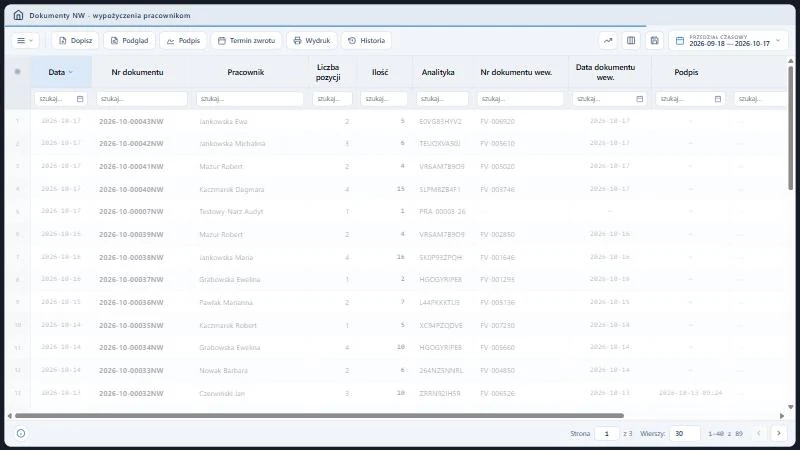Click the Analityka column header
Viewport: 800px width, 450px height.
click(x=438, y=72)
